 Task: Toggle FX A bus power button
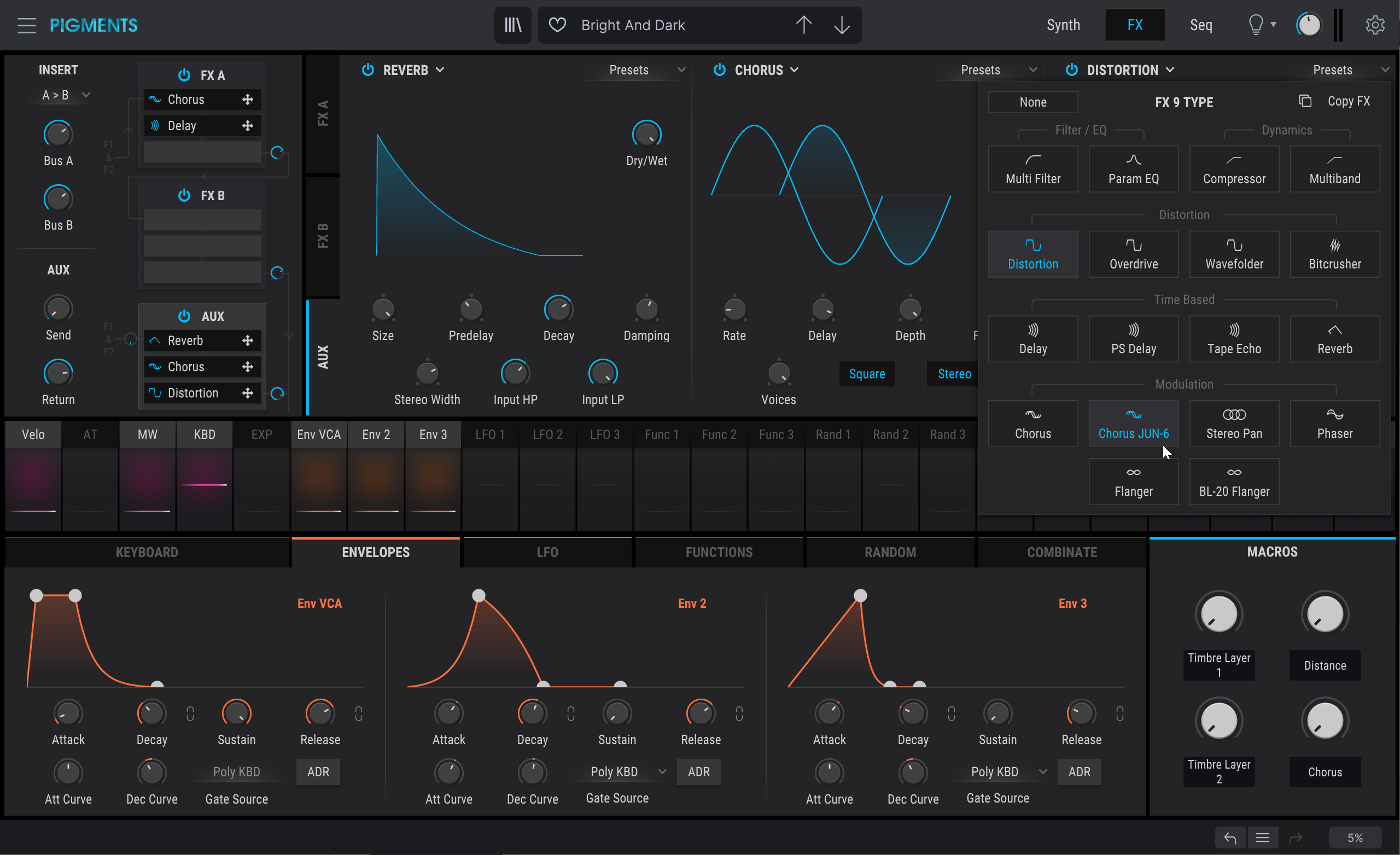(184, 75)
